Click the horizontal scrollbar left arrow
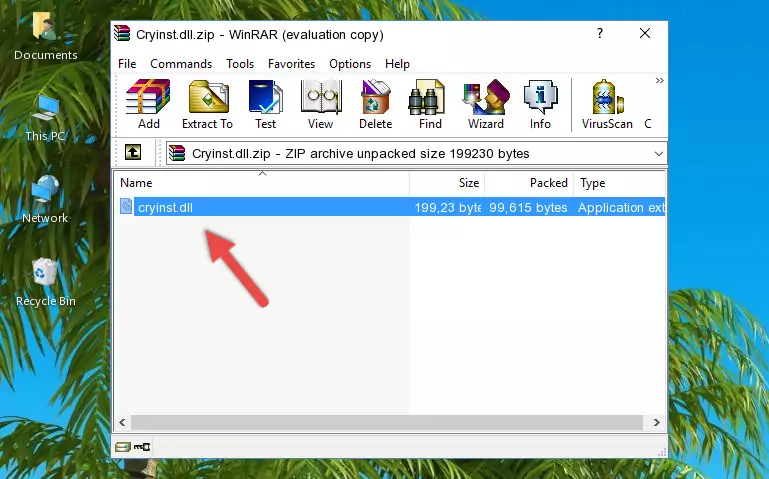The width and height of the screenshot is (769, 479). (x=122, y=422)
